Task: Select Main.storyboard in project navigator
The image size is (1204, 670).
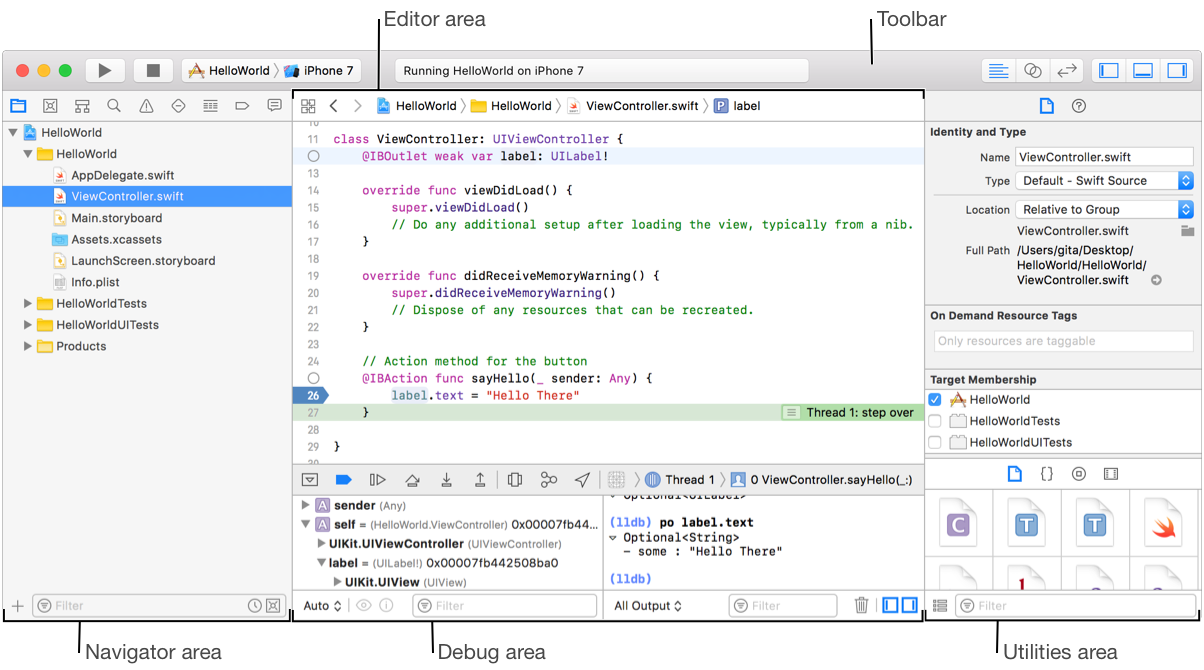Action: (116, 218)
